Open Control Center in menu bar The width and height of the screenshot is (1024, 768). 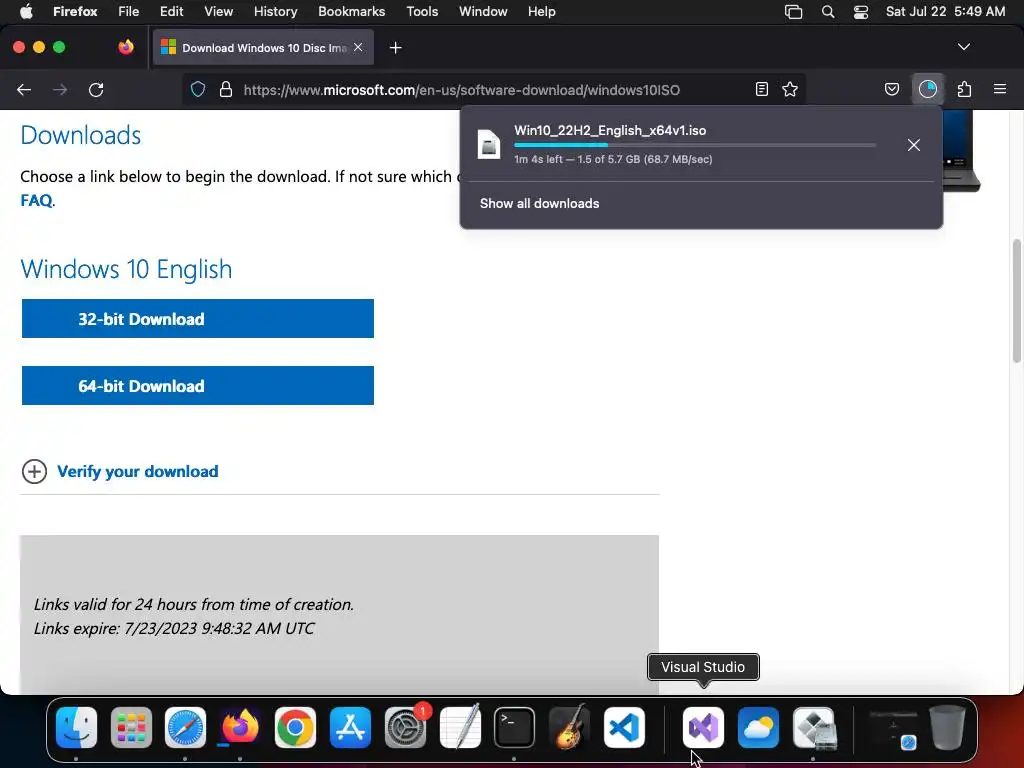[861, 12]
